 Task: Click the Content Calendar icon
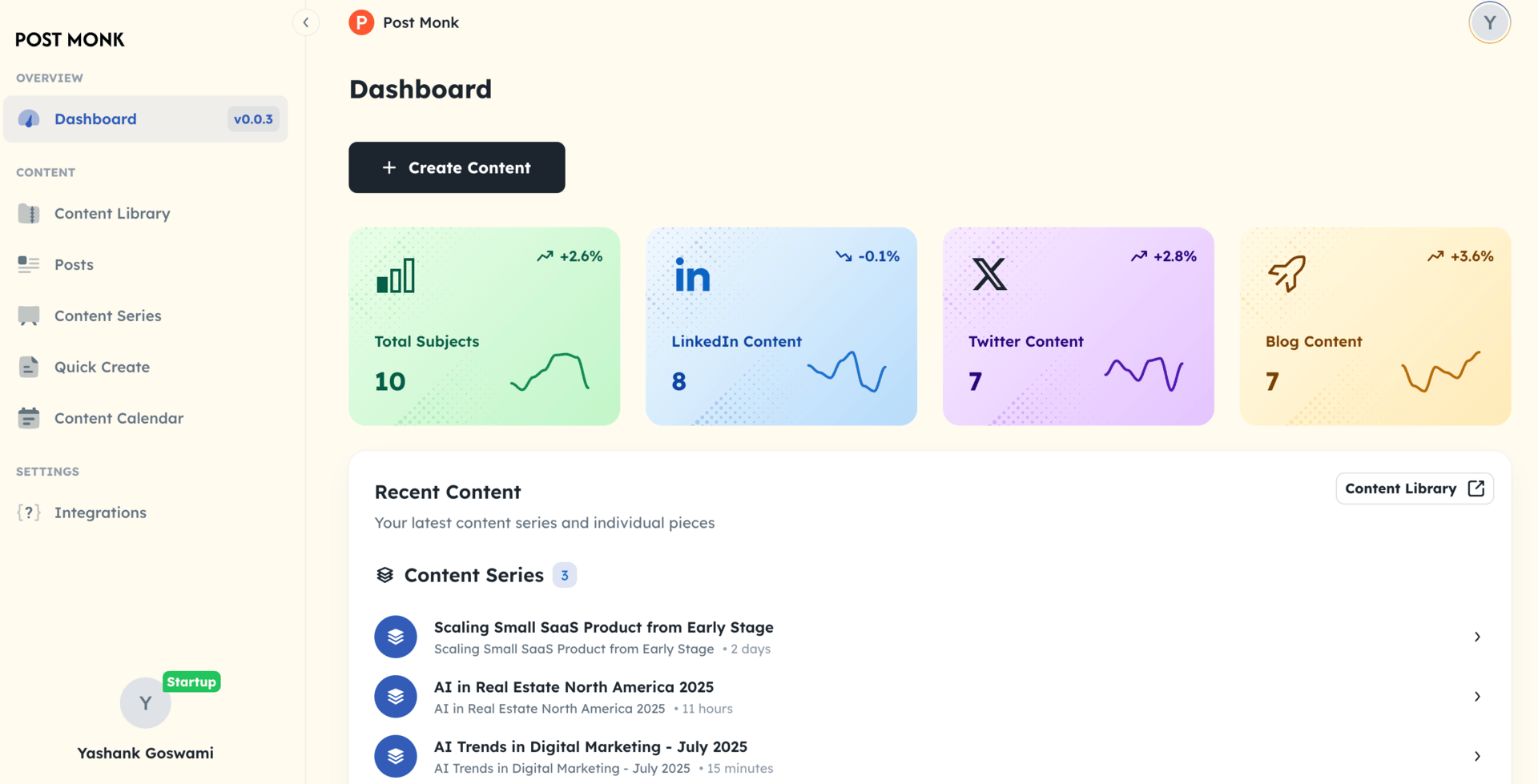click(x=29, y=419)
